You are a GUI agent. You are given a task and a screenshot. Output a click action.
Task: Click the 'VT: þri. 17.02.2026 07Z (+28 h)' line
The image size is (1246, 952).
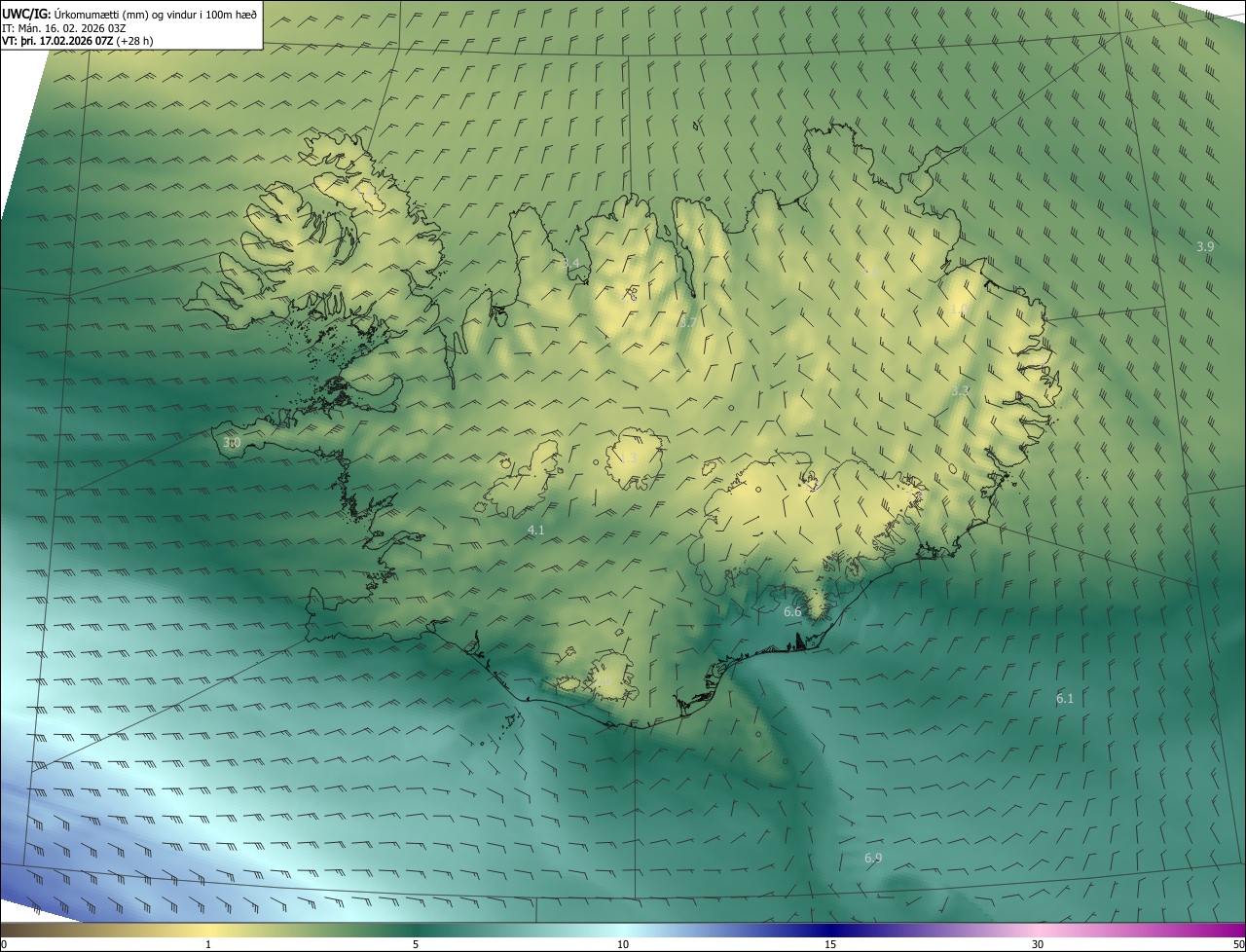pos(77,41)
